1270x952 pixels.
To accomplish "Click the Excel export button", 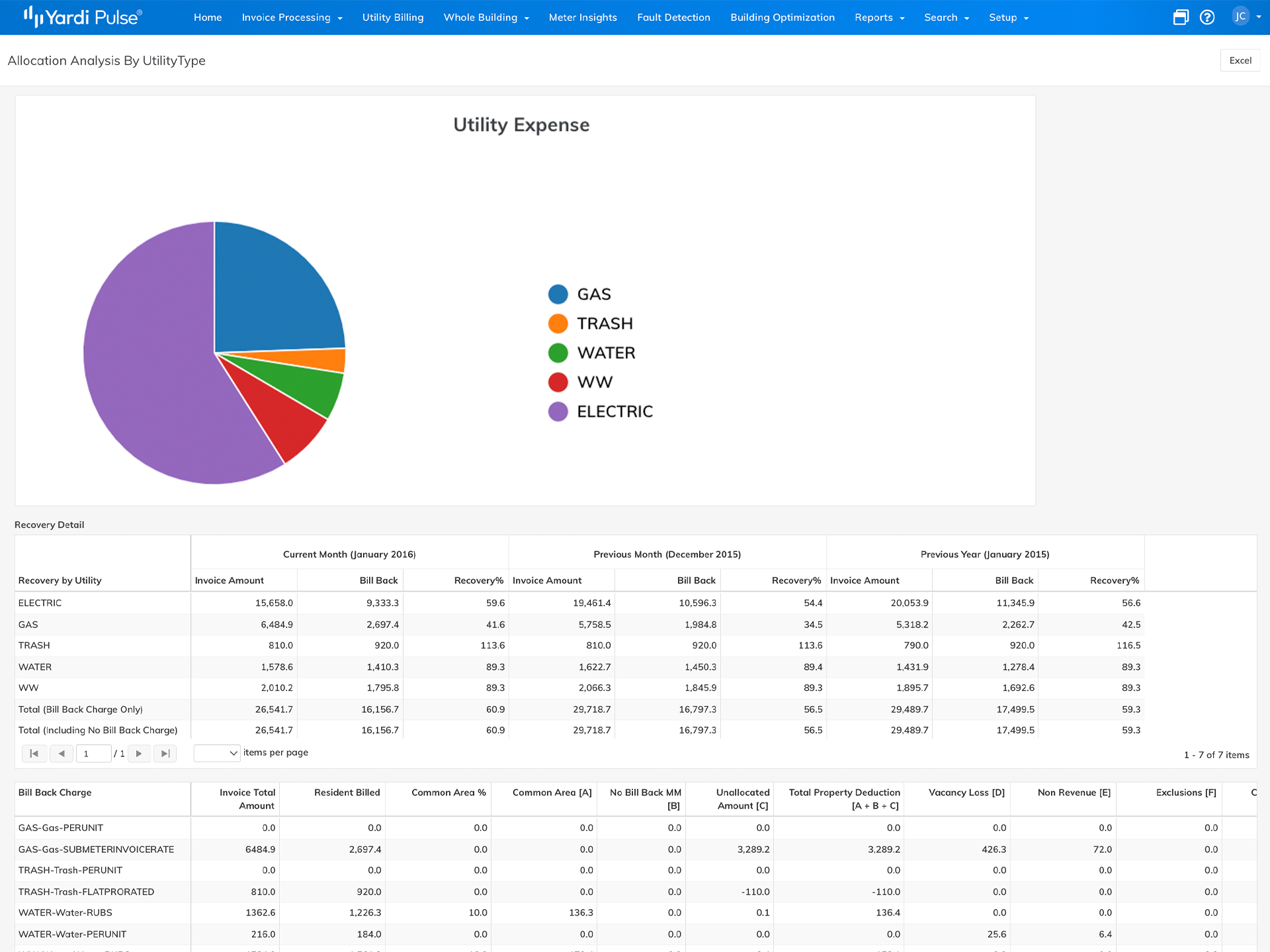I will click(x=1240, y=60).
